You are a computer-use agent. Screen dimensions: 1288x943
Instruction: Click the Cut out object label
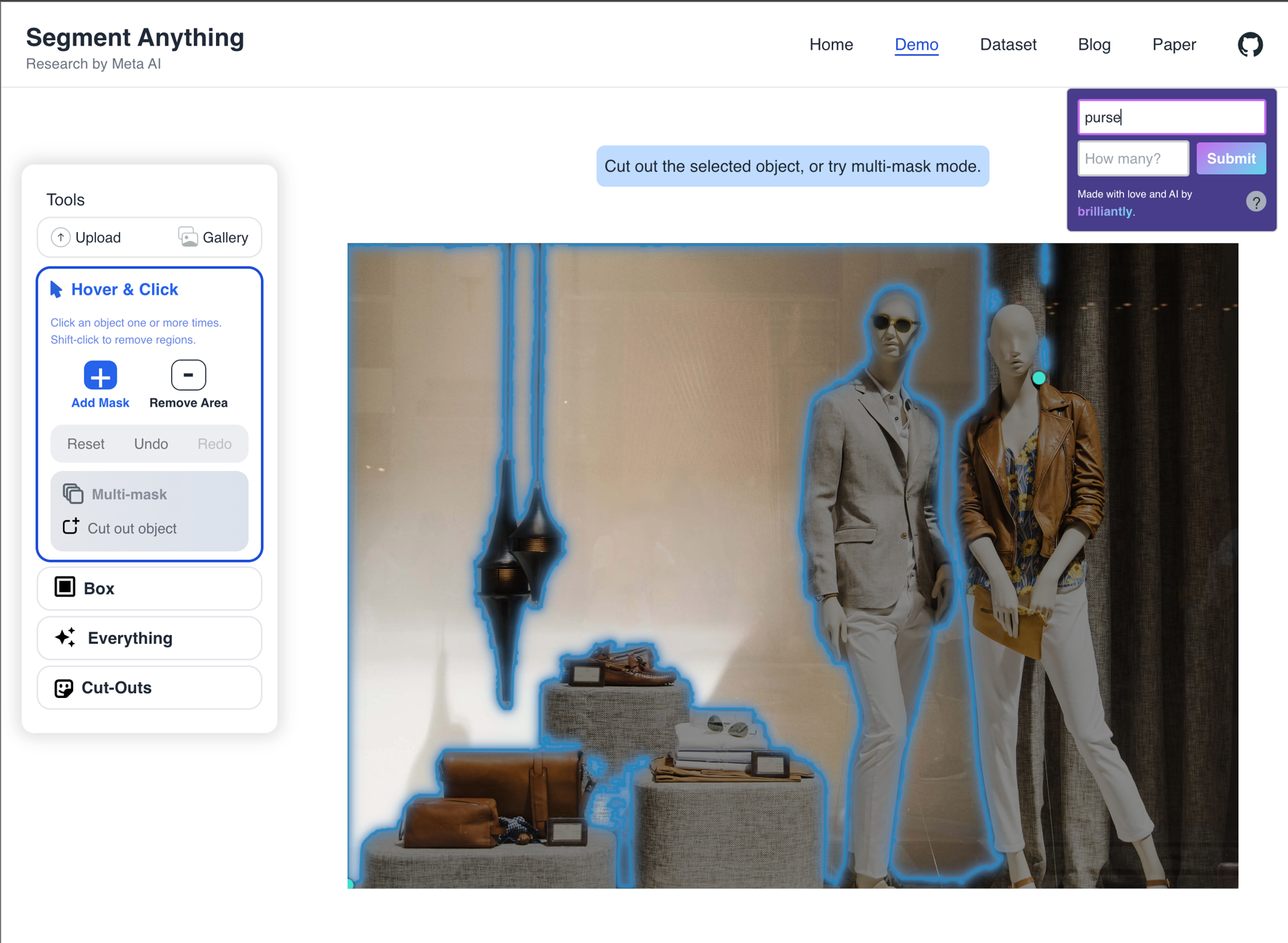132,528
